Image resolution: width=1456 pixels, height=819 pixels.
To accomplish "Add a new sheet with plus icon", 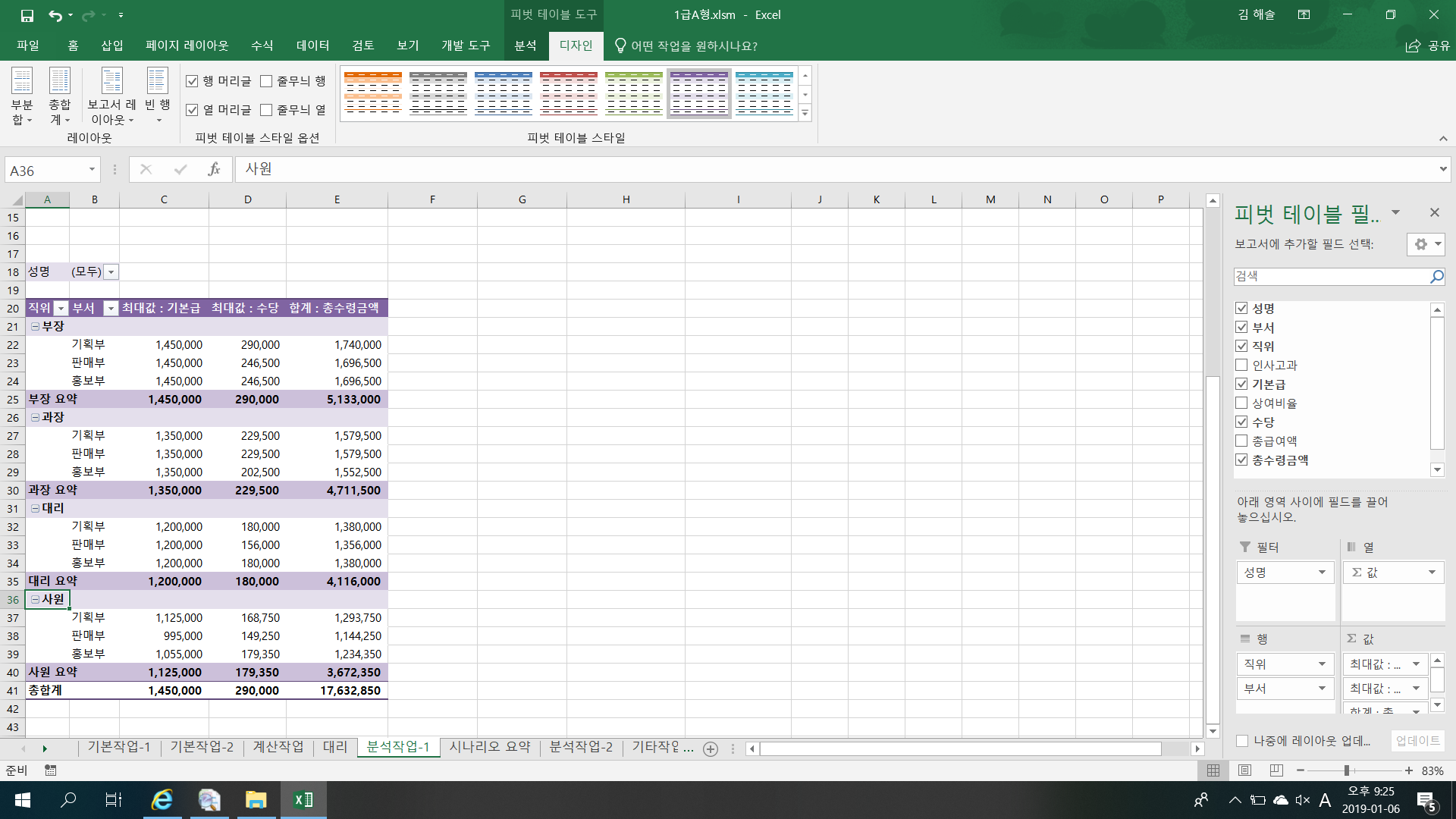I will (710, 749).
